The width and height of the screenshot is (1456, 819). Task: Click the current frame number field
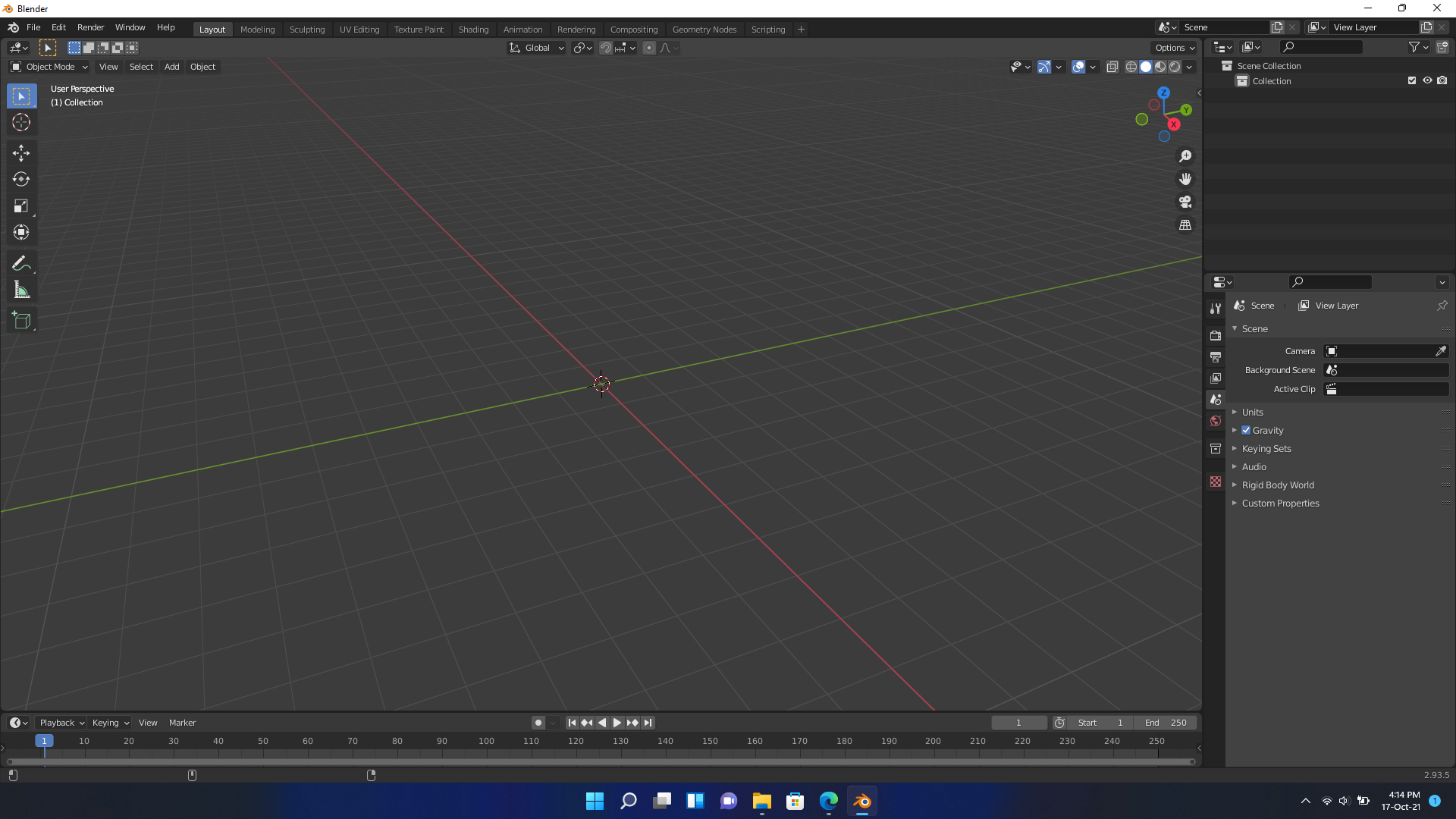(1018, 723)
